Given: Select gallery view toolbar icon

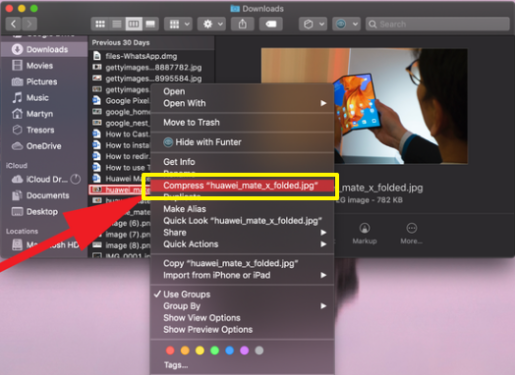Looking at the screenshot, I should pyautogui.click(x=150, y=24).
